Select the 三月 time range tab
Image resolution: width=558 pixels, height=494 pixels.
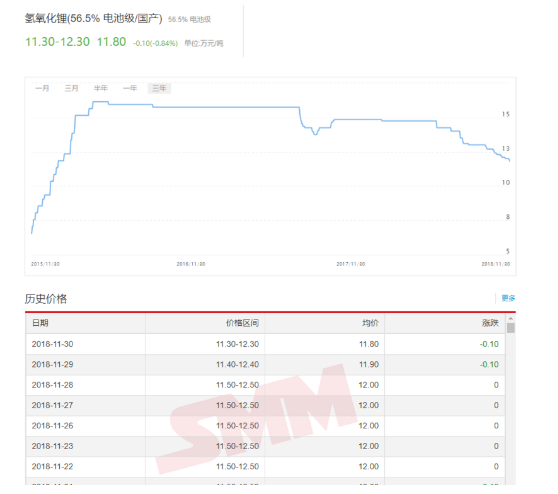tap(72, 88)
